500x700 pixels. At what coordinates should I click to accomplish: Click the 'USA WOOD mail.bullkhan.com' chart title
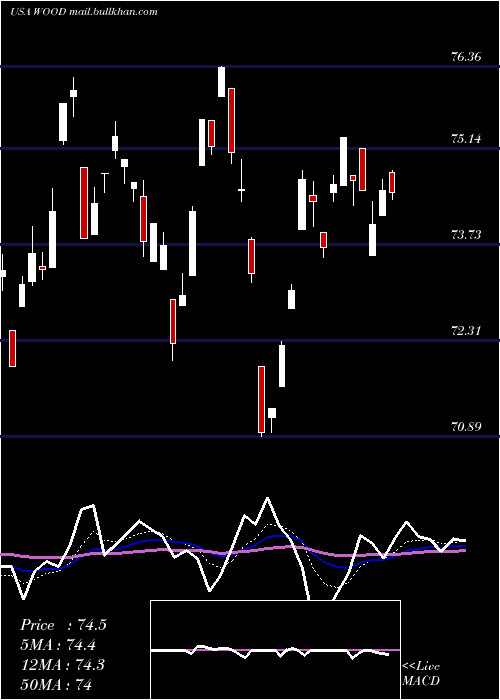tap(84, 11)
